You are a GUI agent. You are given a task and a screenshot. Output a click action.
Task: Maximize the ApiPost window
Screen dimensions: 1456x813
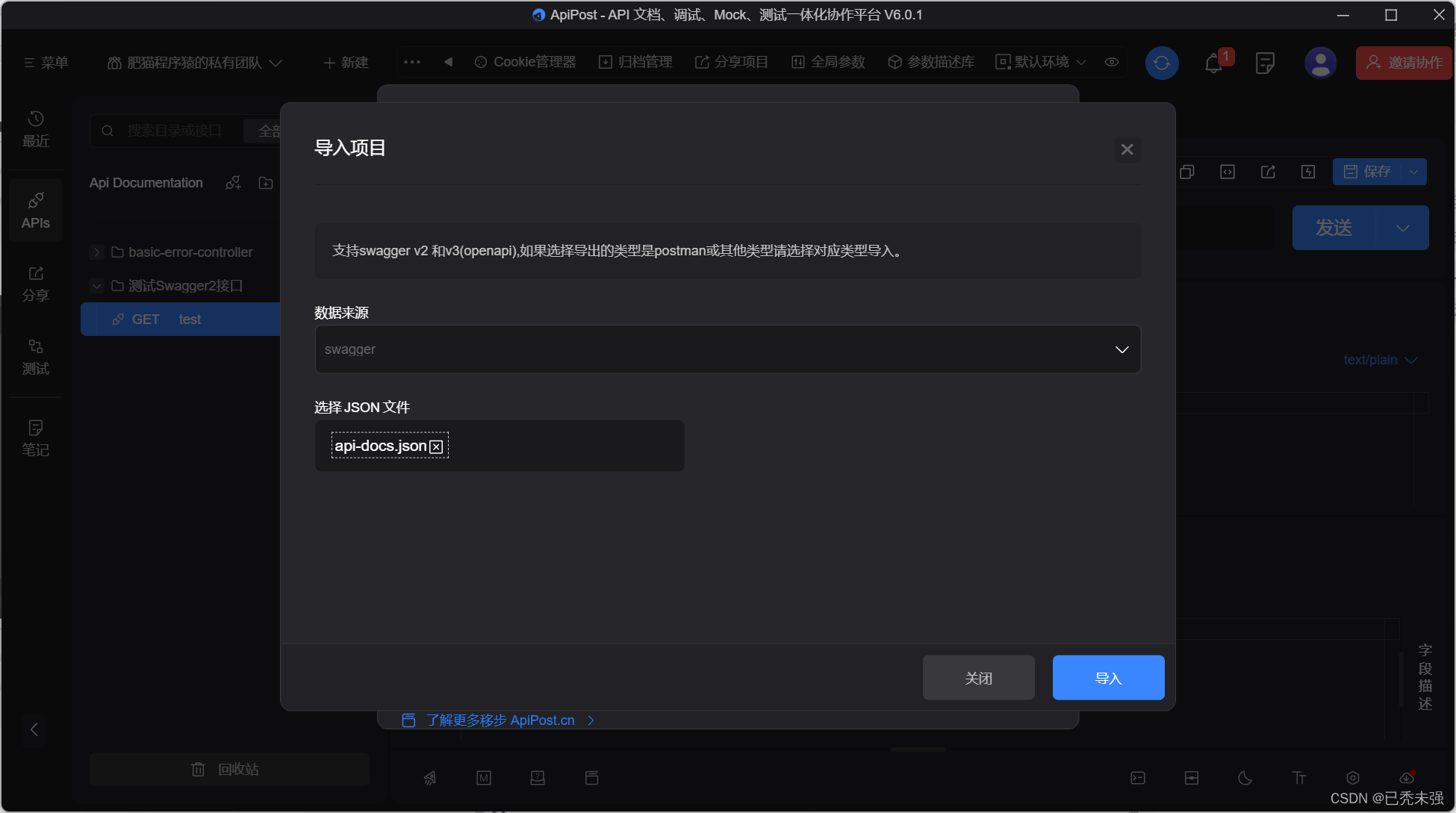[1391, 15]
